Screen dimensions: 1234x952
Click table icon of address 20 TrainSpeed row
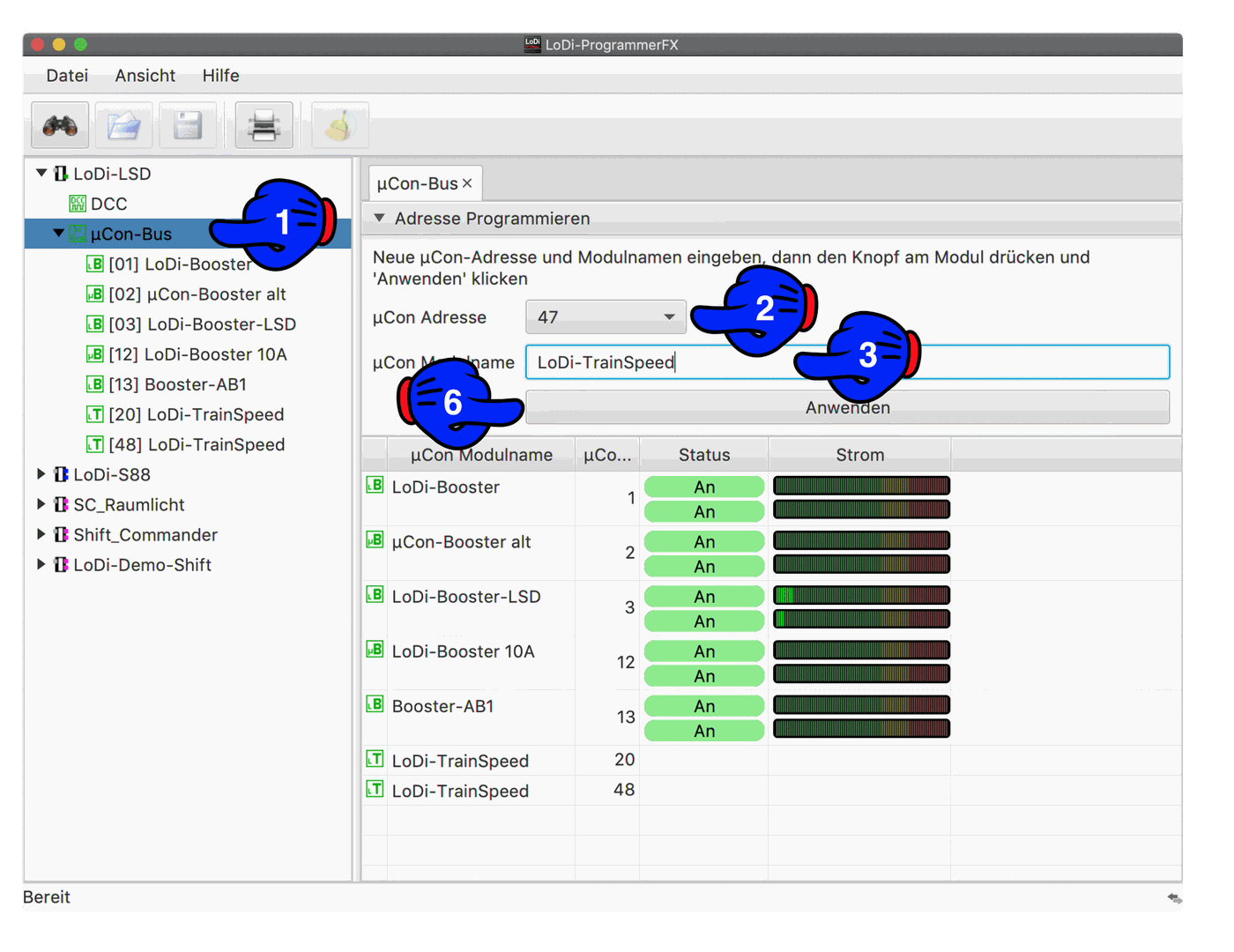(x=375, y=758)
